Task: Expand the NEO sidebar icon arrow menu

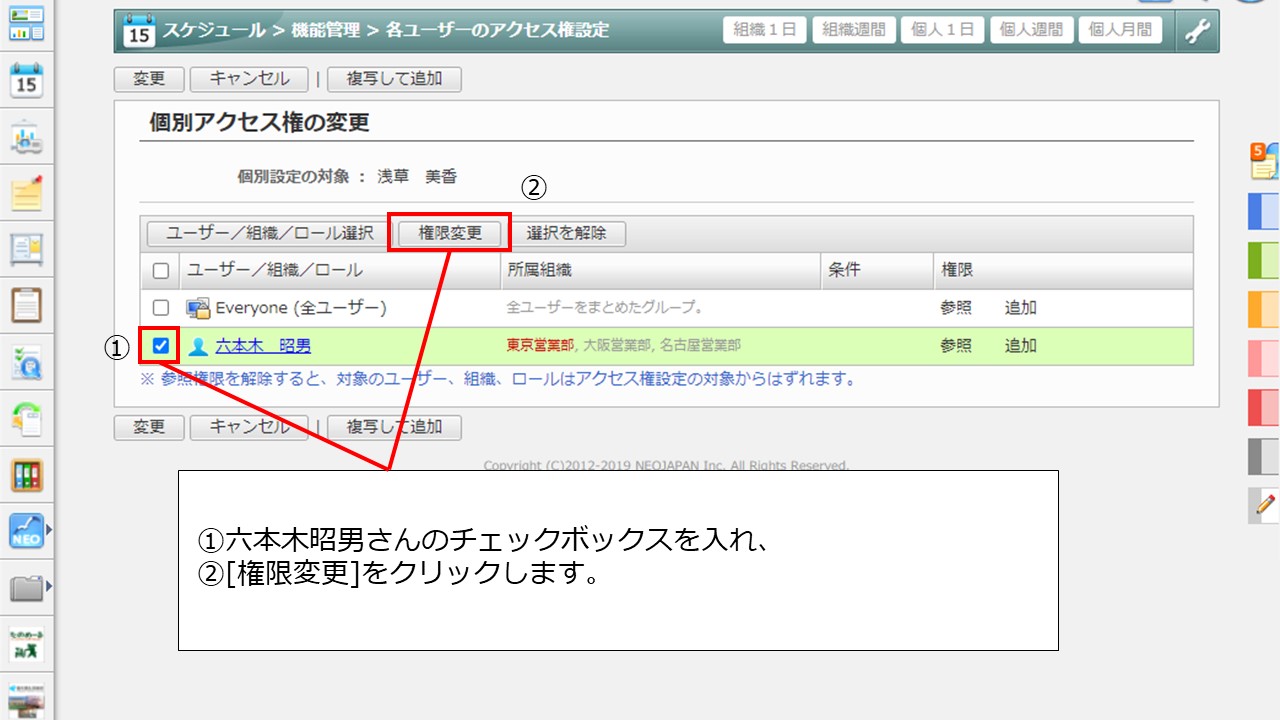Action: click(x=48, y=529)
